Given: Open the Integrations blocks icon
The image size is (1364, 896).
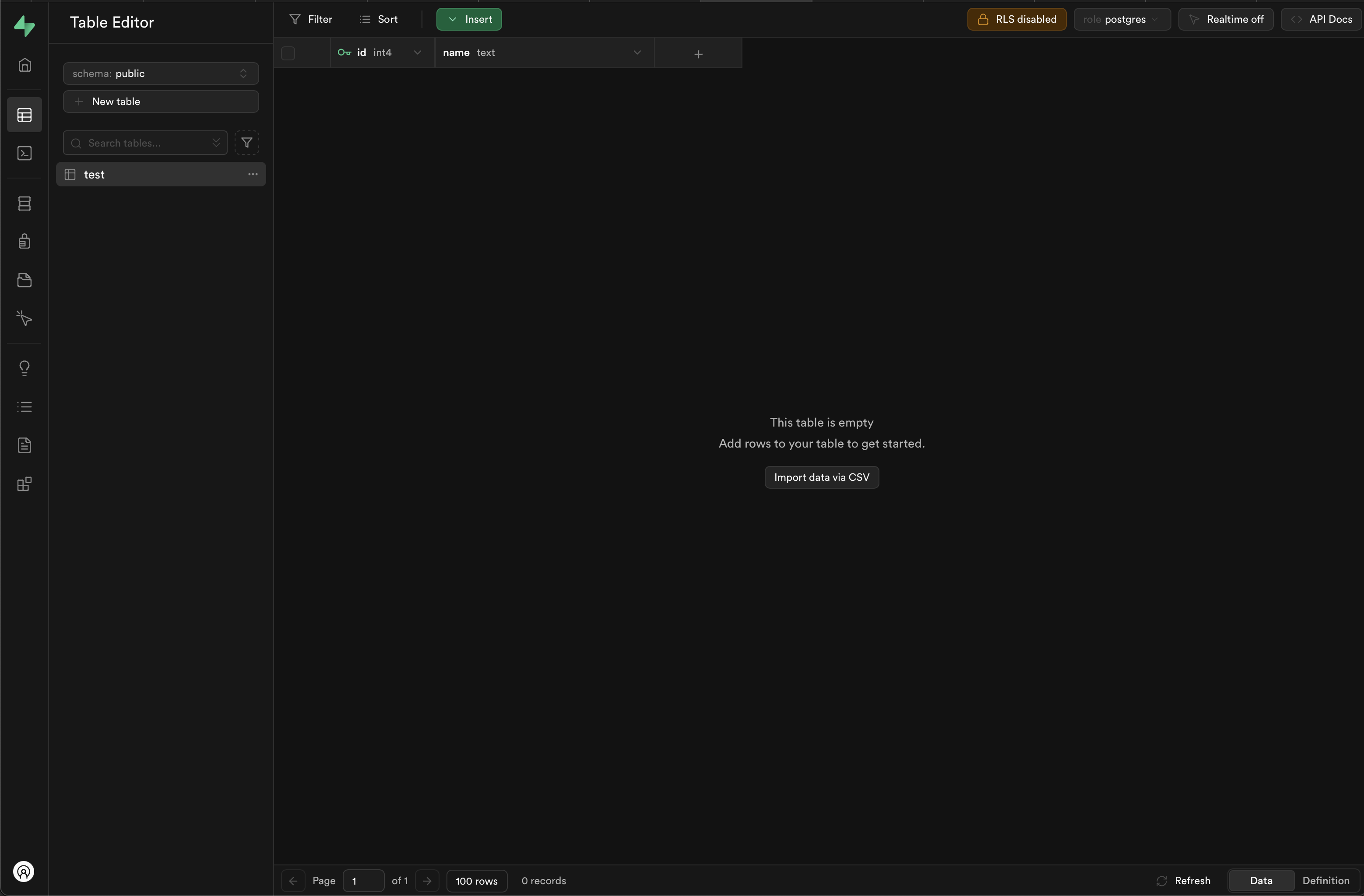Looking at the screenshot, I should pos(24,485).
